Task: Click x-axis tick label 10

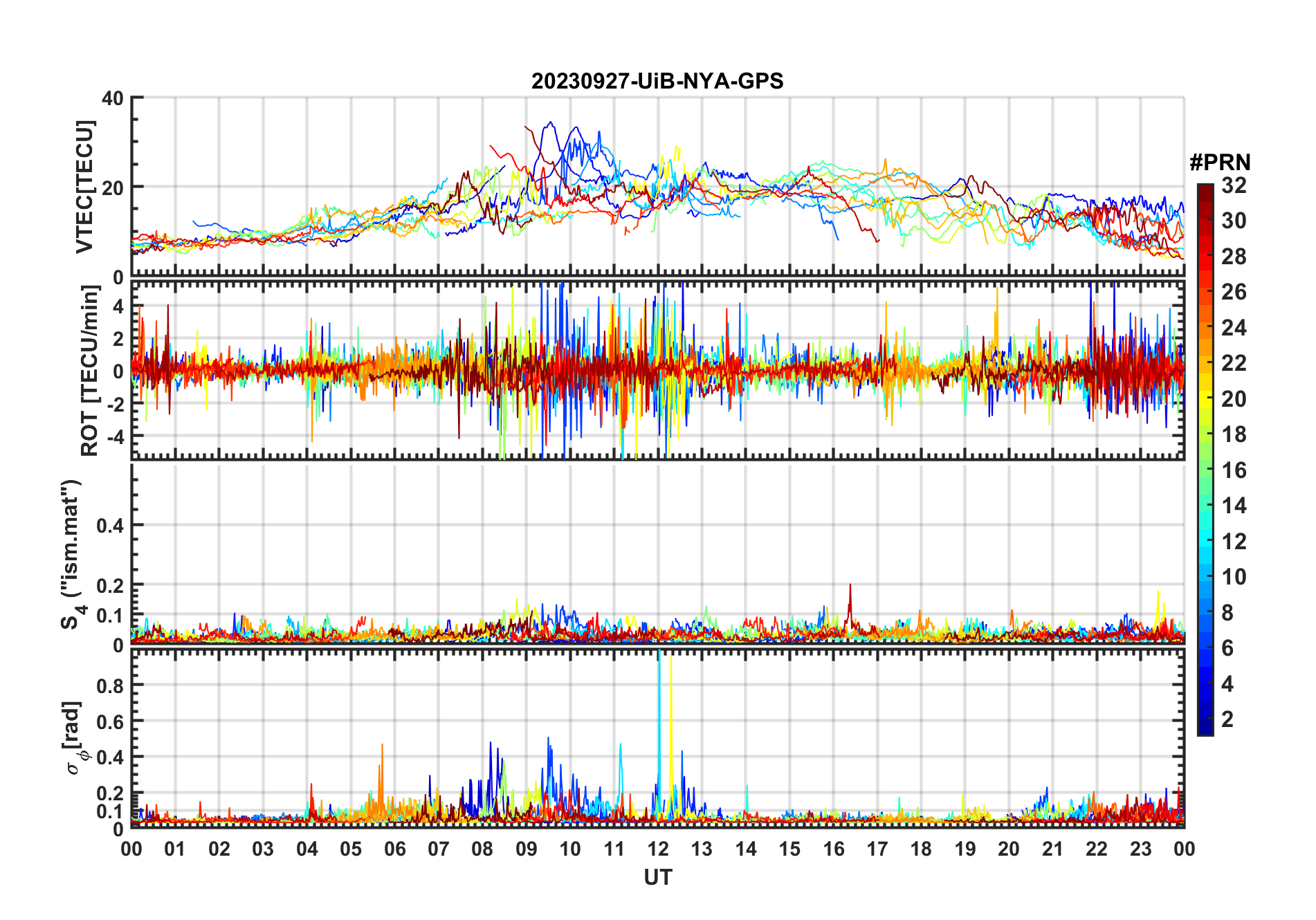Action: point(570,849)
